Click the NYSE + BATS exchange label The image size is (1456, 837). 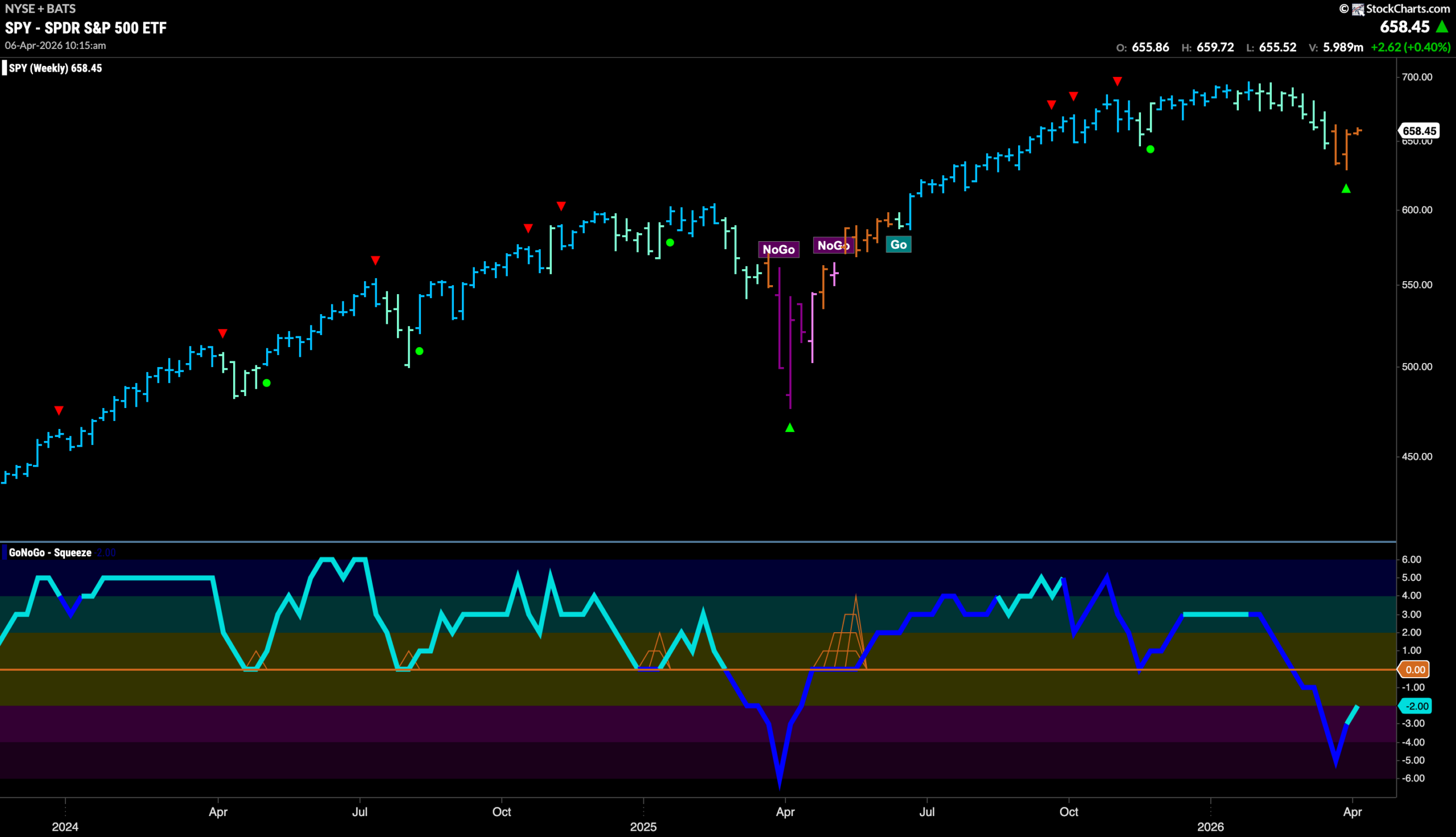[x=40, y=9]
